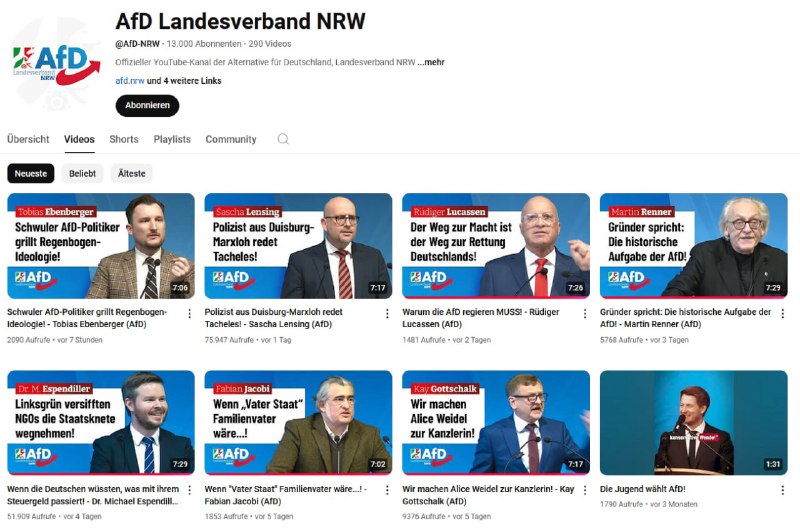Open more options for Kay Gottschalk video

585,490
